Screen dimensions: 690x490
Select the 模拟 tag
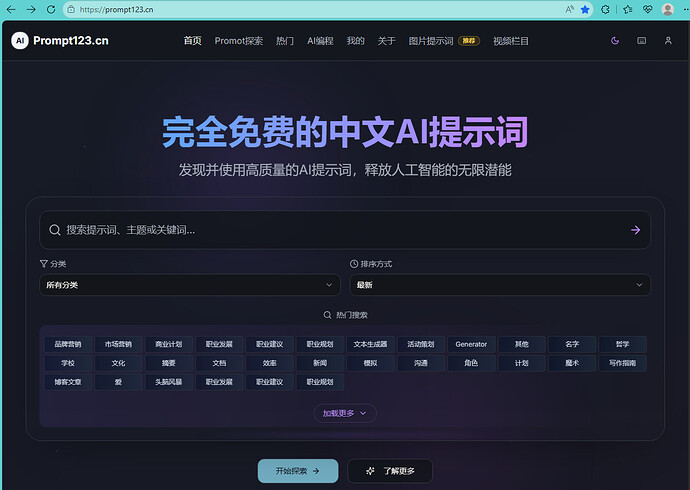370,363
